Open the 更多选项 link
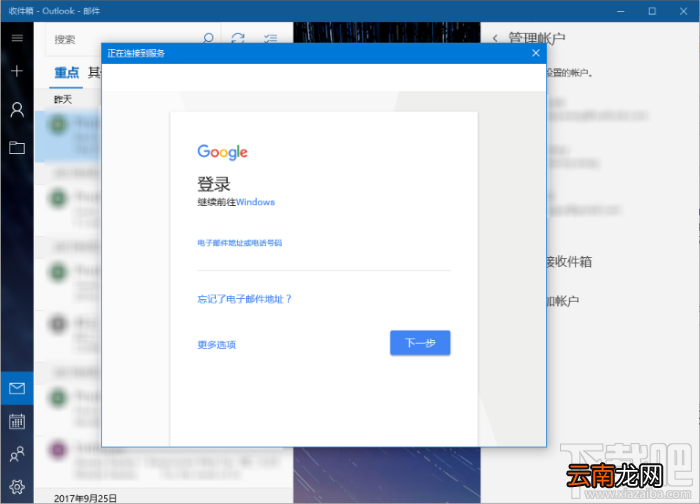The image size is (700, 504). pos(217,345)
